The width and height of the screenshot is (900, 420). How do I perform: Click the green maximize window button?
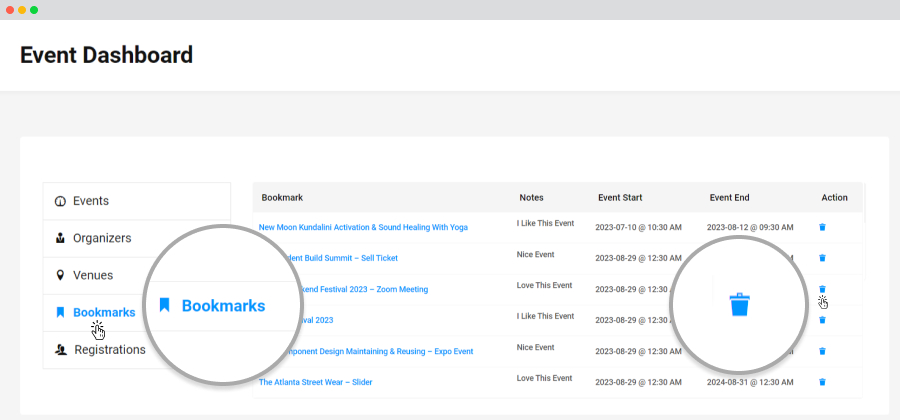34,10
